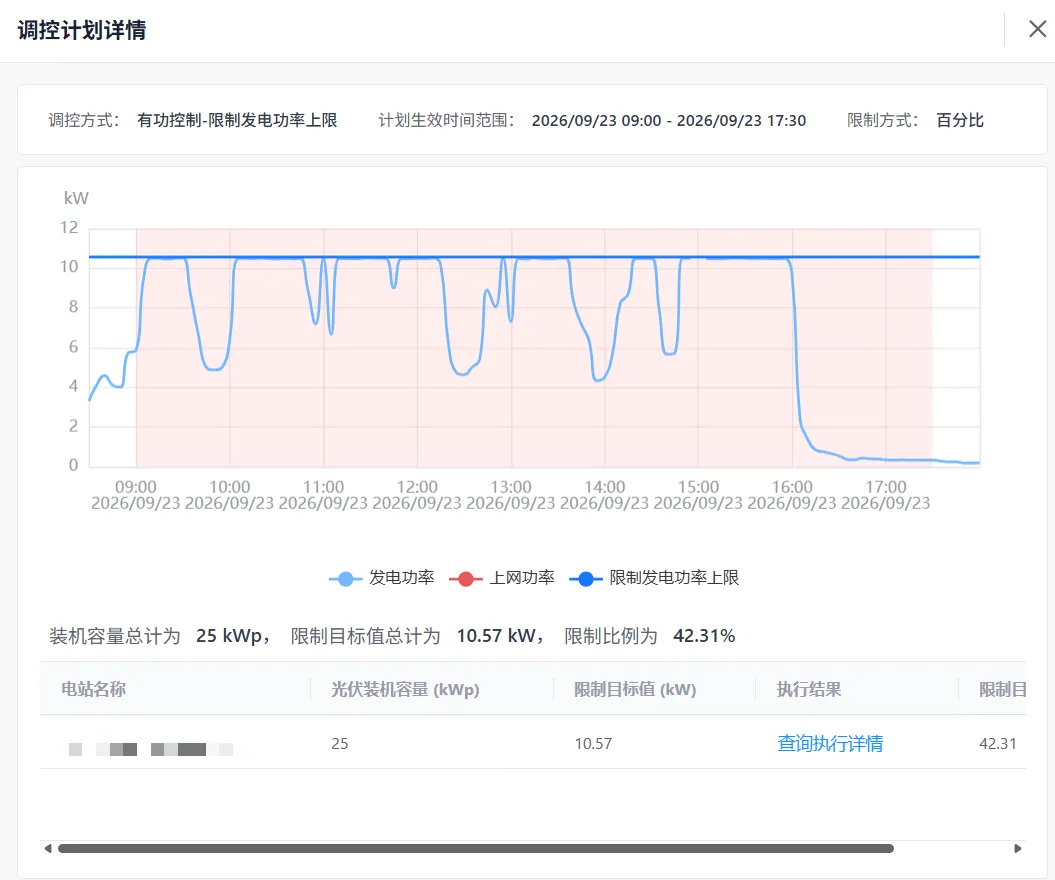Image resolution: width=1055 pixels, height=880 pixels.
Task: Click the right scroll arrow of the table
Action: (x=1017, y=848)
